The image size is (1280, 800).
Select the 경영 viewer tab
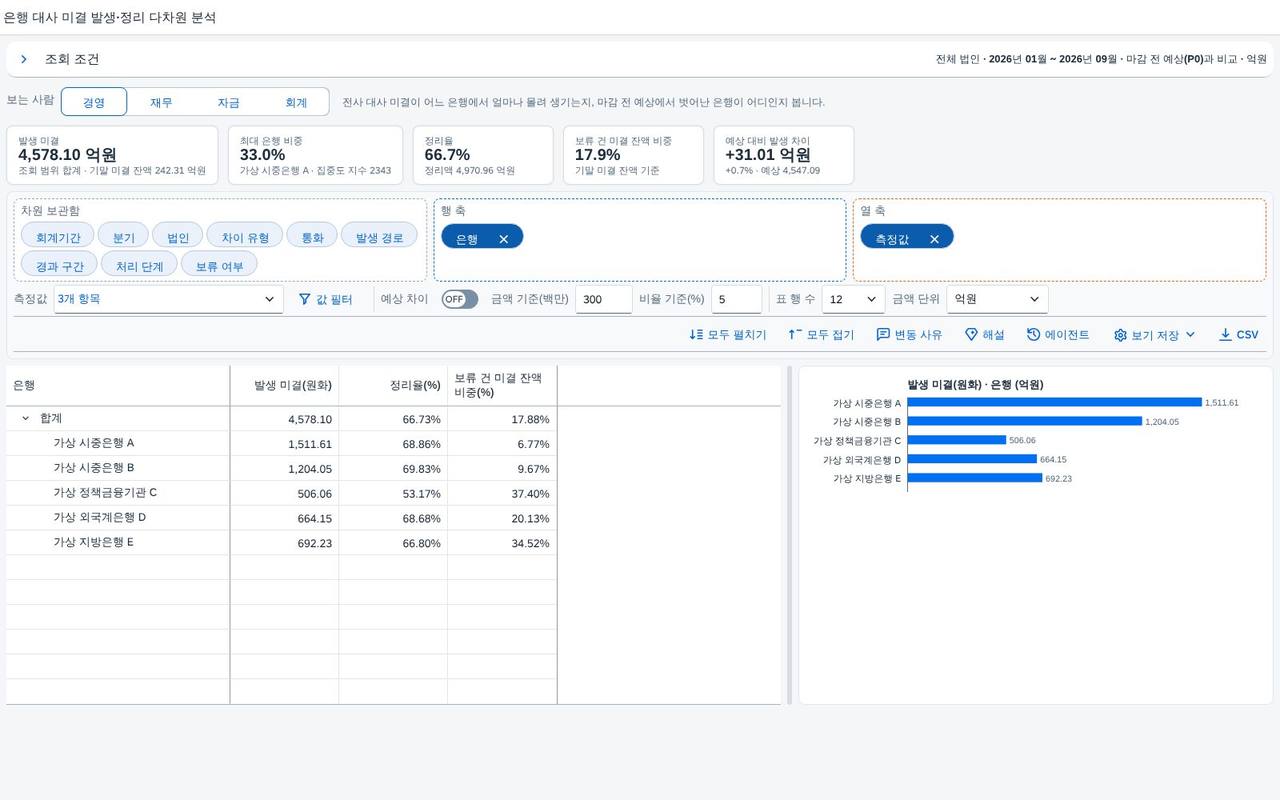[94, 102]
